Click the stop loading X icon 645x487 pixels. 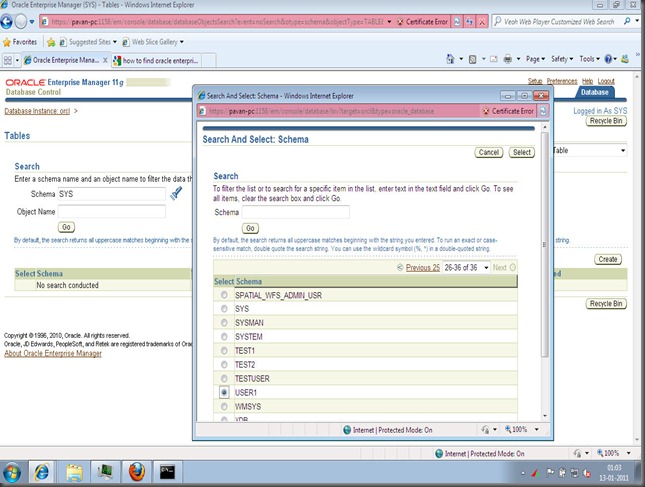(x=482, y=22)
